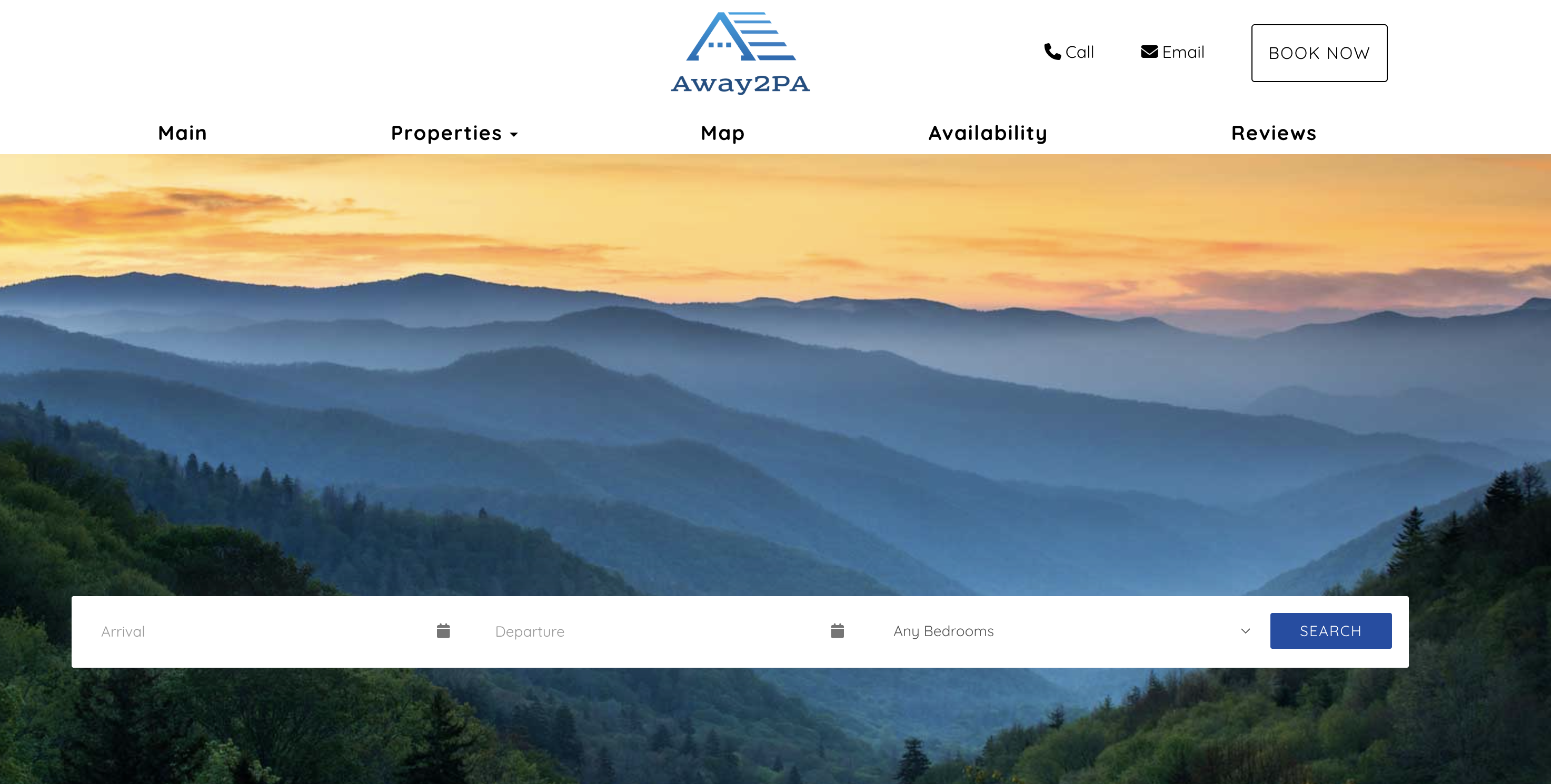Open the Map navigation item
Image resolution: width=1551 pixels, height=784 pixels.
pos(722,134)
